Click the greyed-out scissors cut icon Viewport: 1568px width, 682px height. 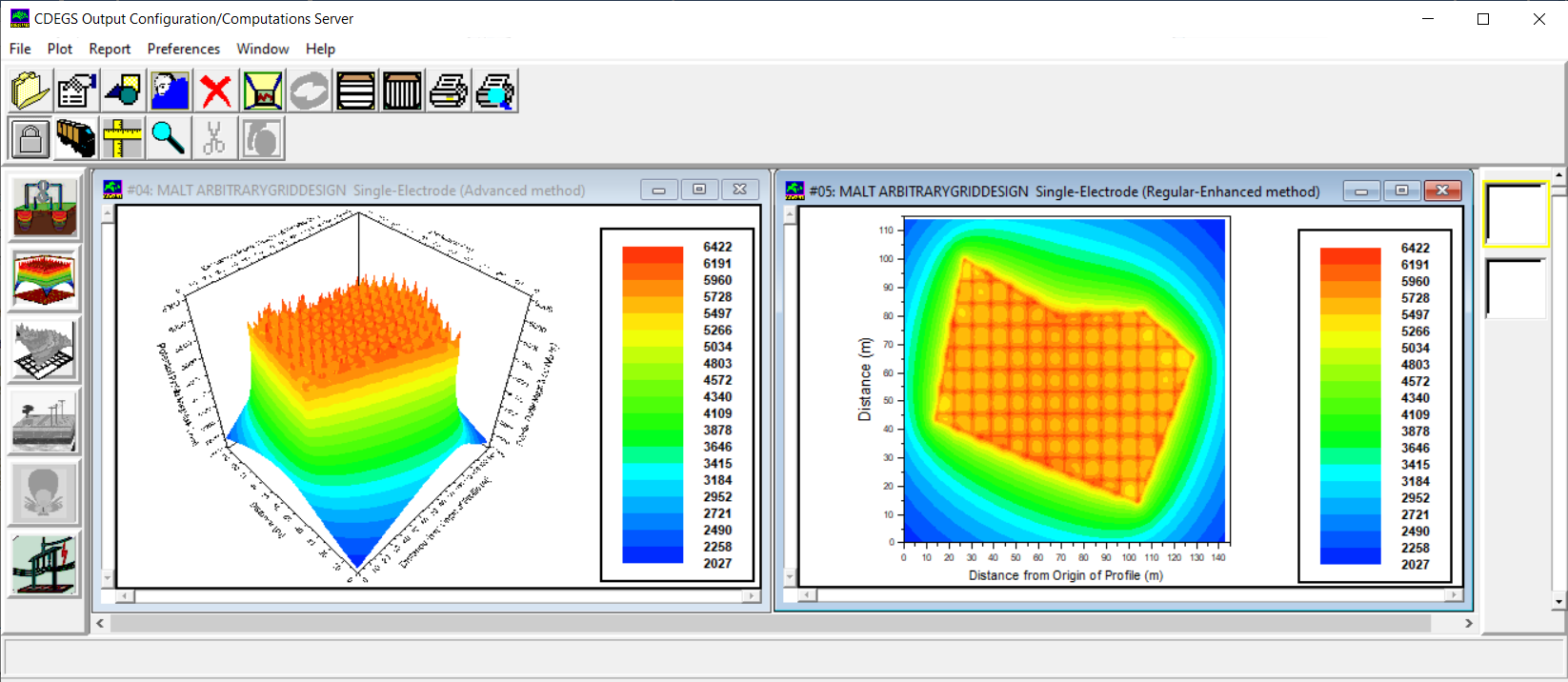216,138
